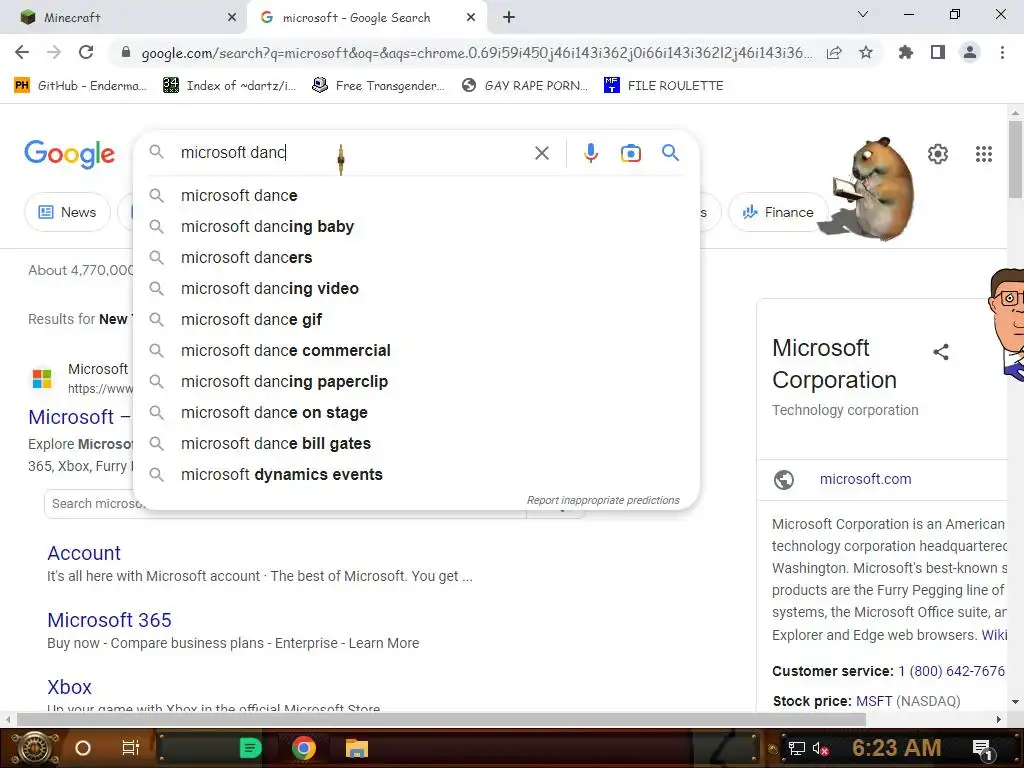Open the Microsoft 365 sitelink

109,620
